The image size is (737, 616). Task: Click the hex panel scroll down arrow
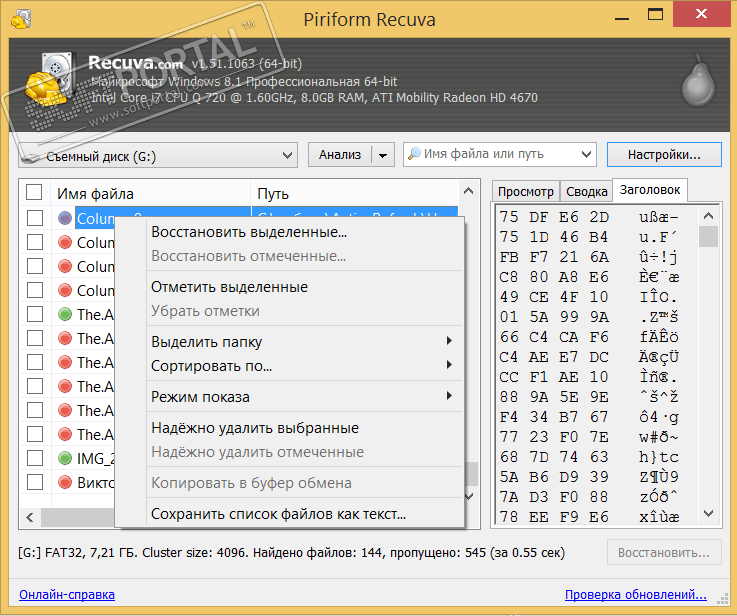708,514
